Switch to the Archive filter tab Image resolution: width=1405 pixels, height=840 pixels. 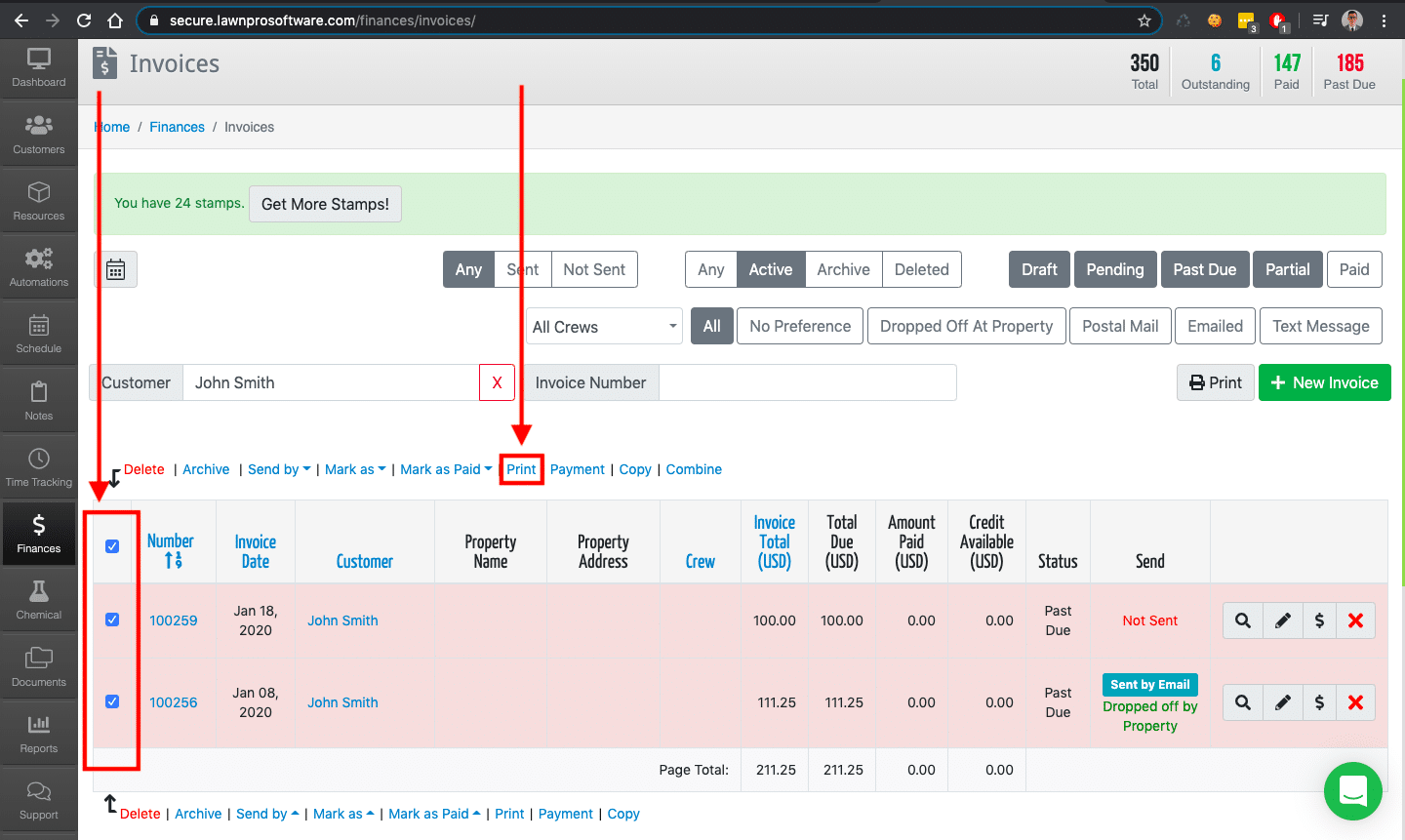[842, 268]
